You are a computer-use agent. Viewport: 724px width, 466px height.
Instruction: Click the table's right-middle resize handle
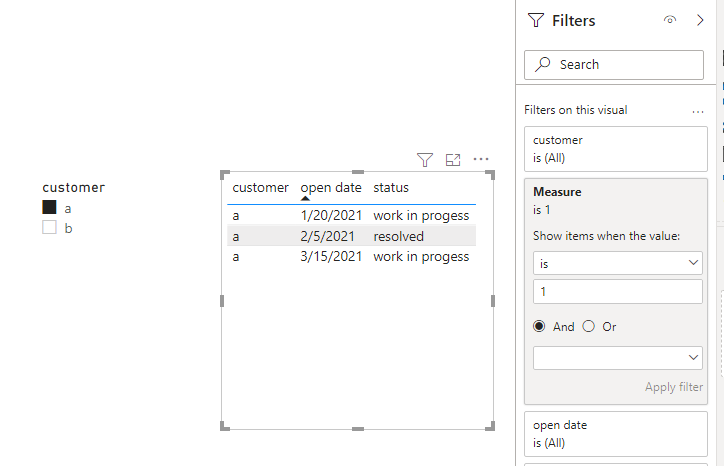point(493,301)
